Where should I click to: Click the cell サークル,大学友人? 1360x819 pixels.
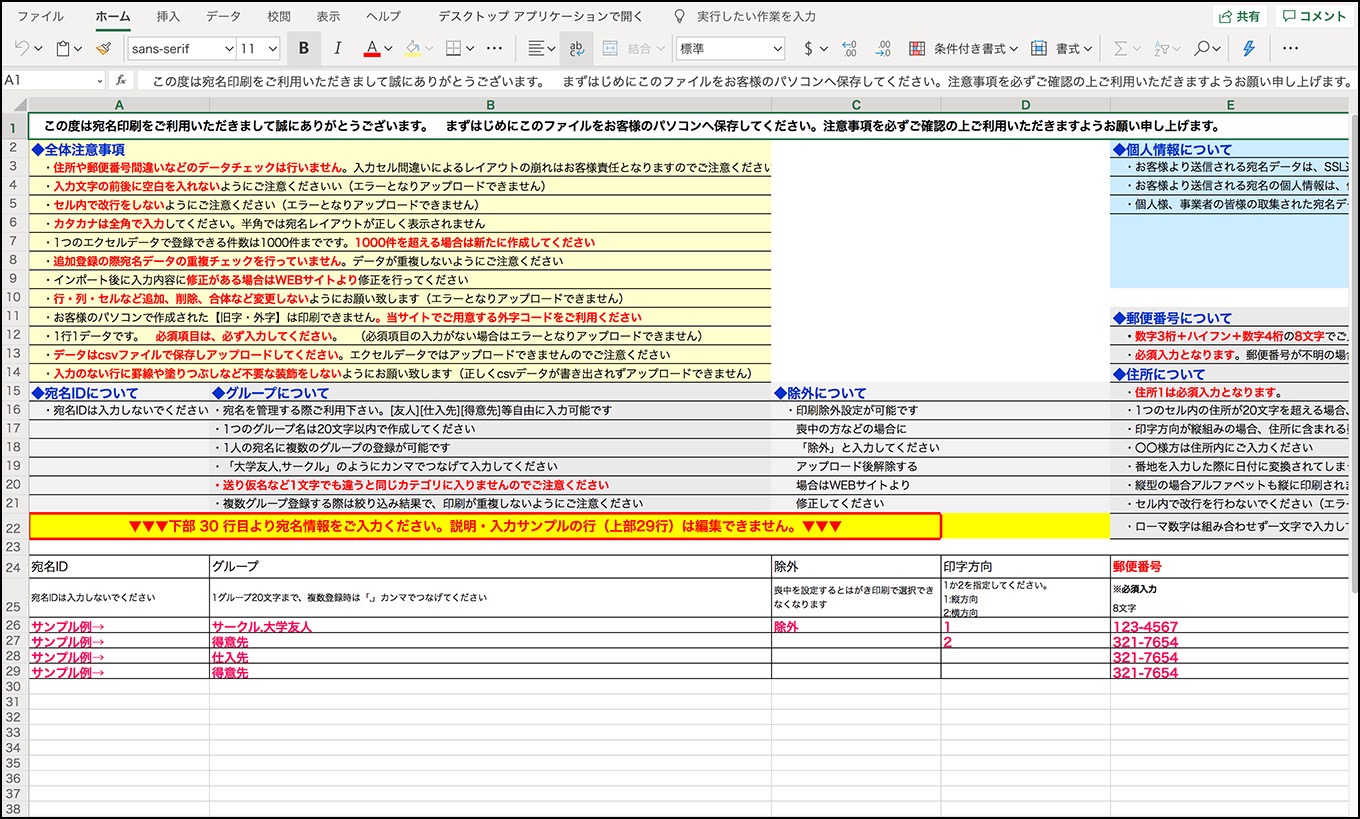490,627
